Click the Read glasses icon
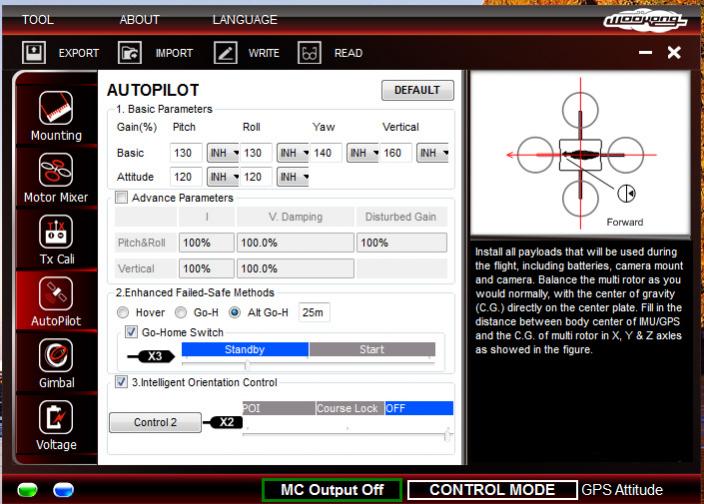 [x=309, y=52]
